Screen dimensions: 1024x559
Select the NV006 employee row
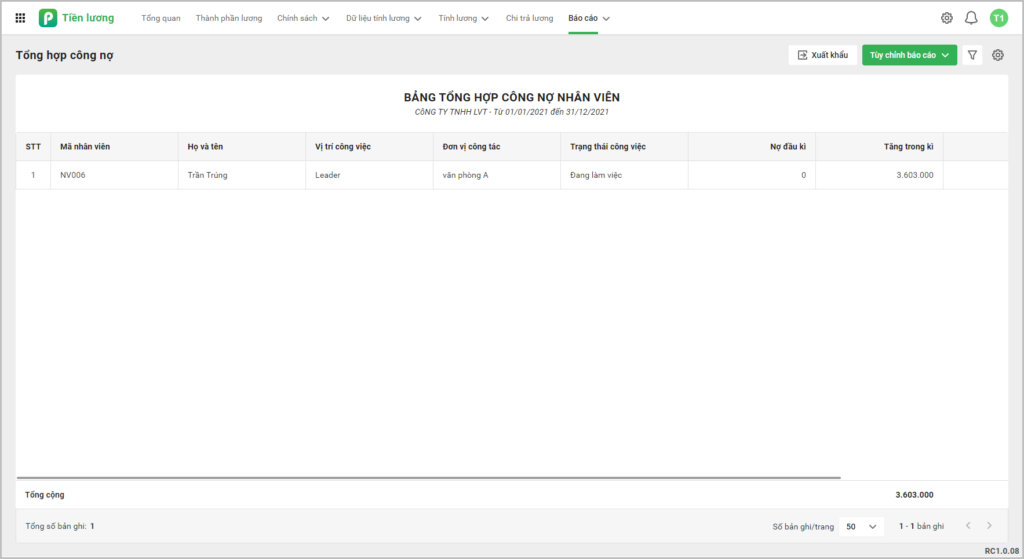point(400,175)
